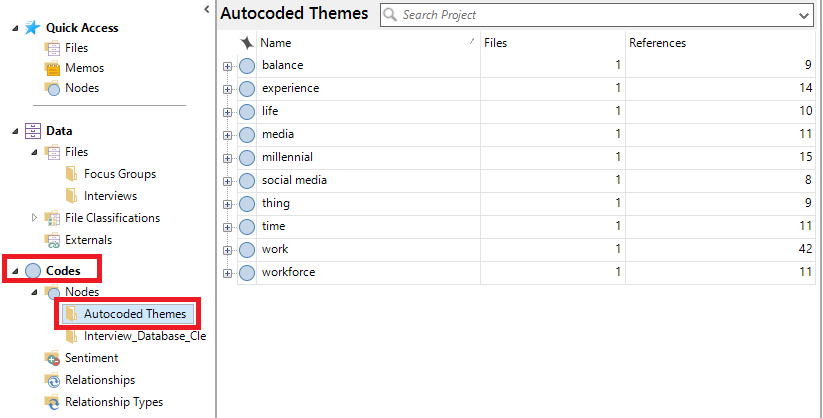Click the Quick Access star icon
Screen dimensions: 823x418
[33, 28]
